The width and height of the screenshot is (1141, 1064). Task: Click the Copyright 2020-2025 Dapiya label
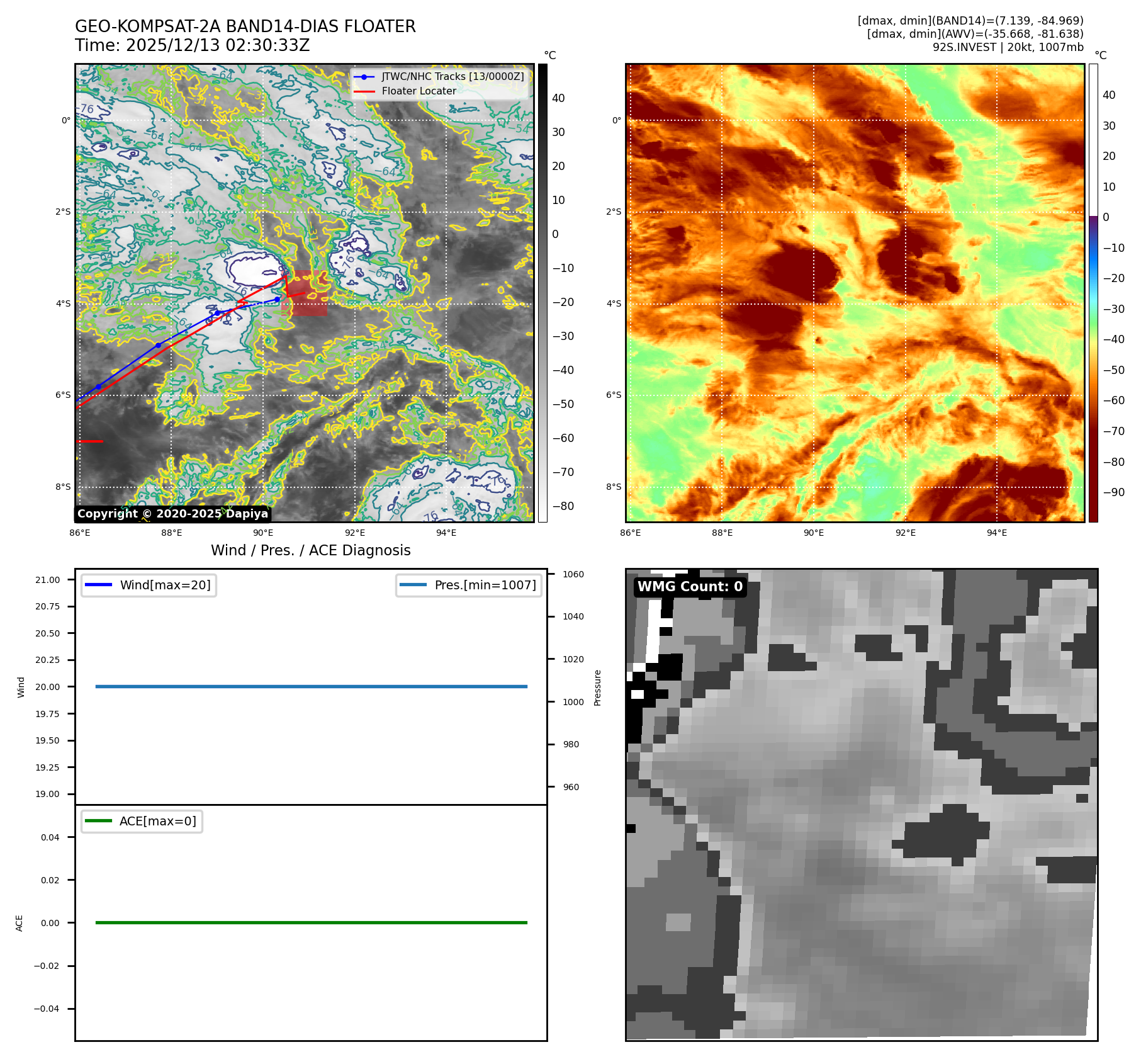172,514
